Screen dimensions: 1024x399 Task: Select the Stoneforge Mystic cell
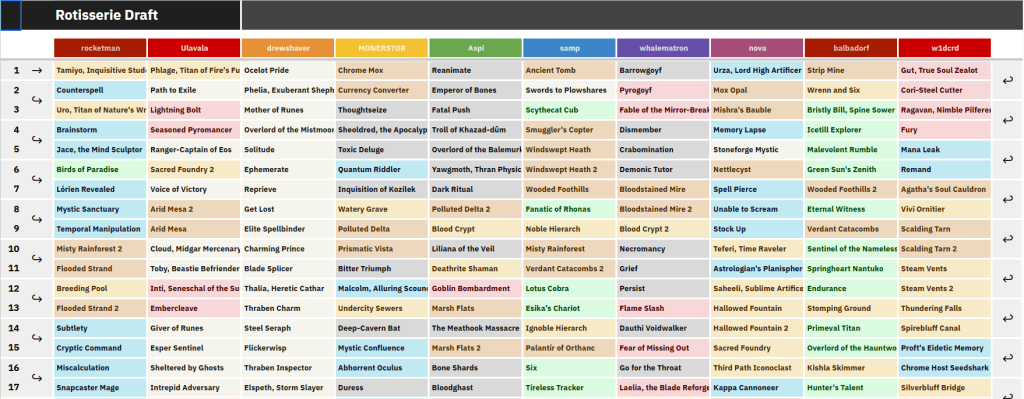758,150
